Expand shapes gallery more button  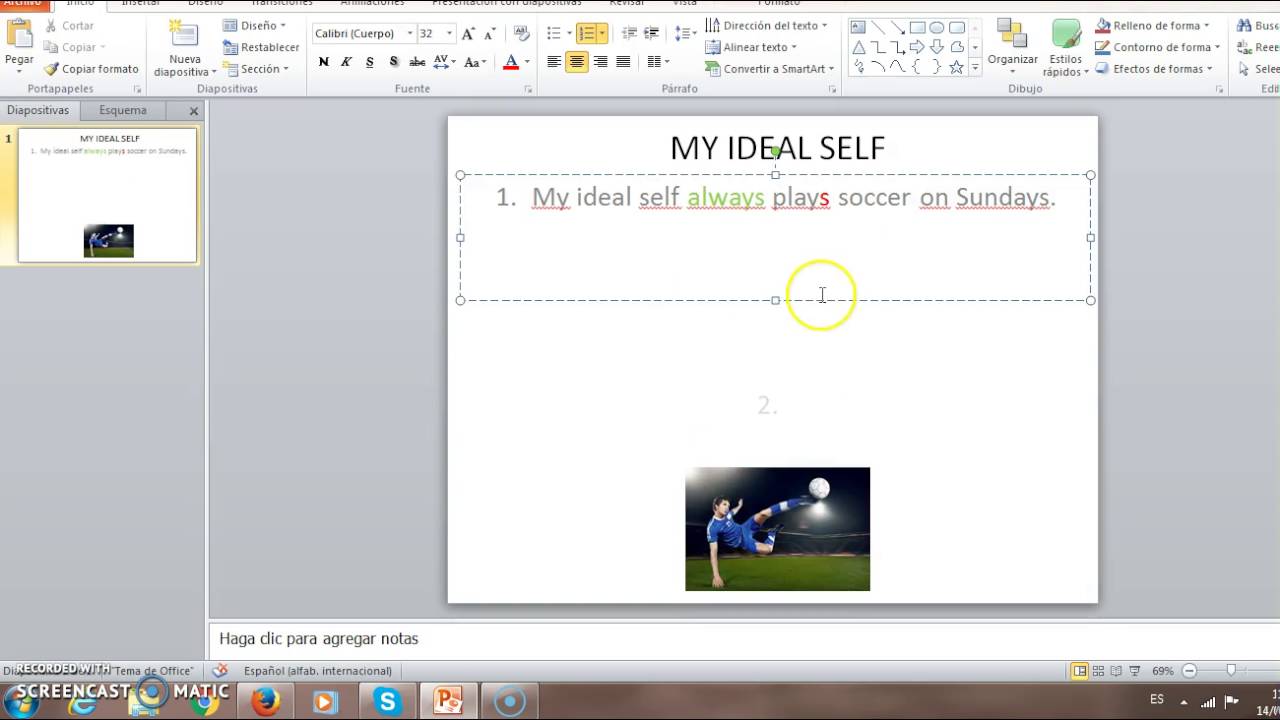click(x=975, y=68)
